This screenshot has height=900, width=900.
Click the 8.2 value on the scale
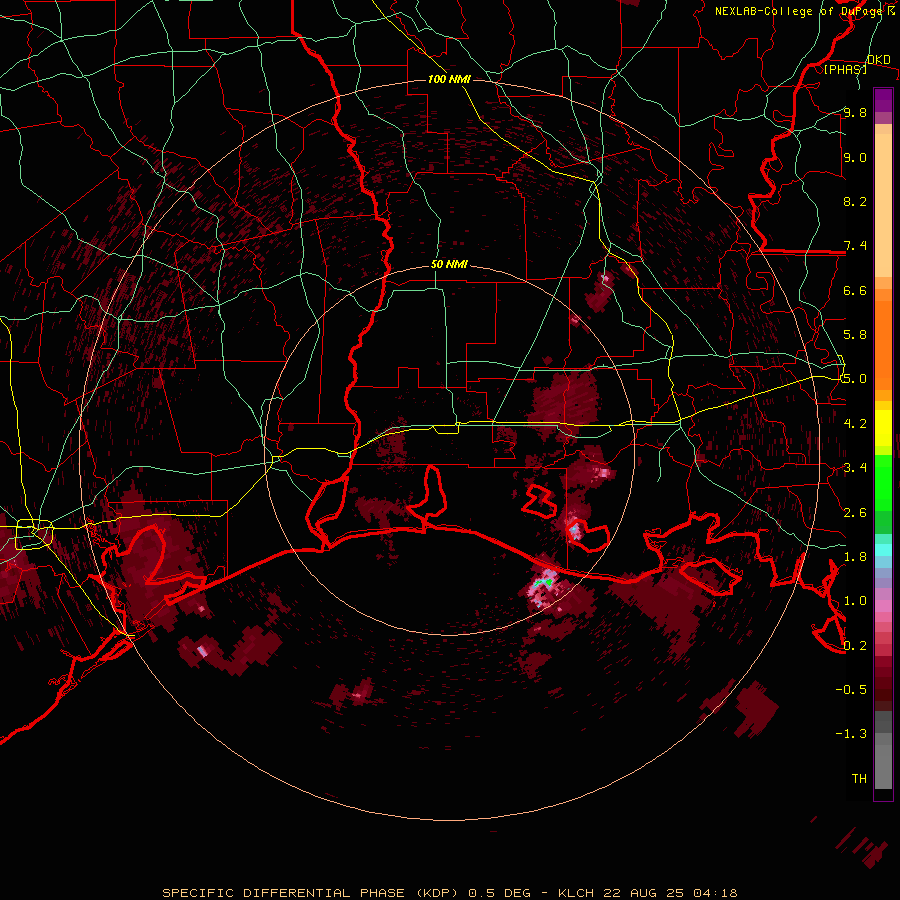(x=855, y=201)
